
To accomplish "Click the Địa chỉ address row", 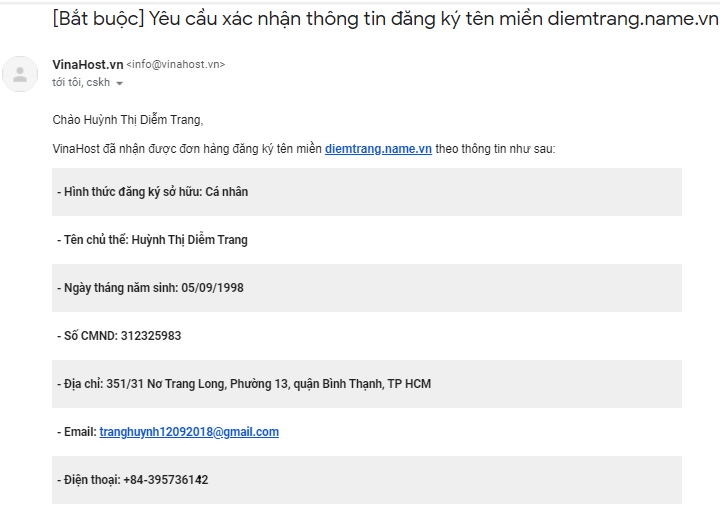I will 366,384.
